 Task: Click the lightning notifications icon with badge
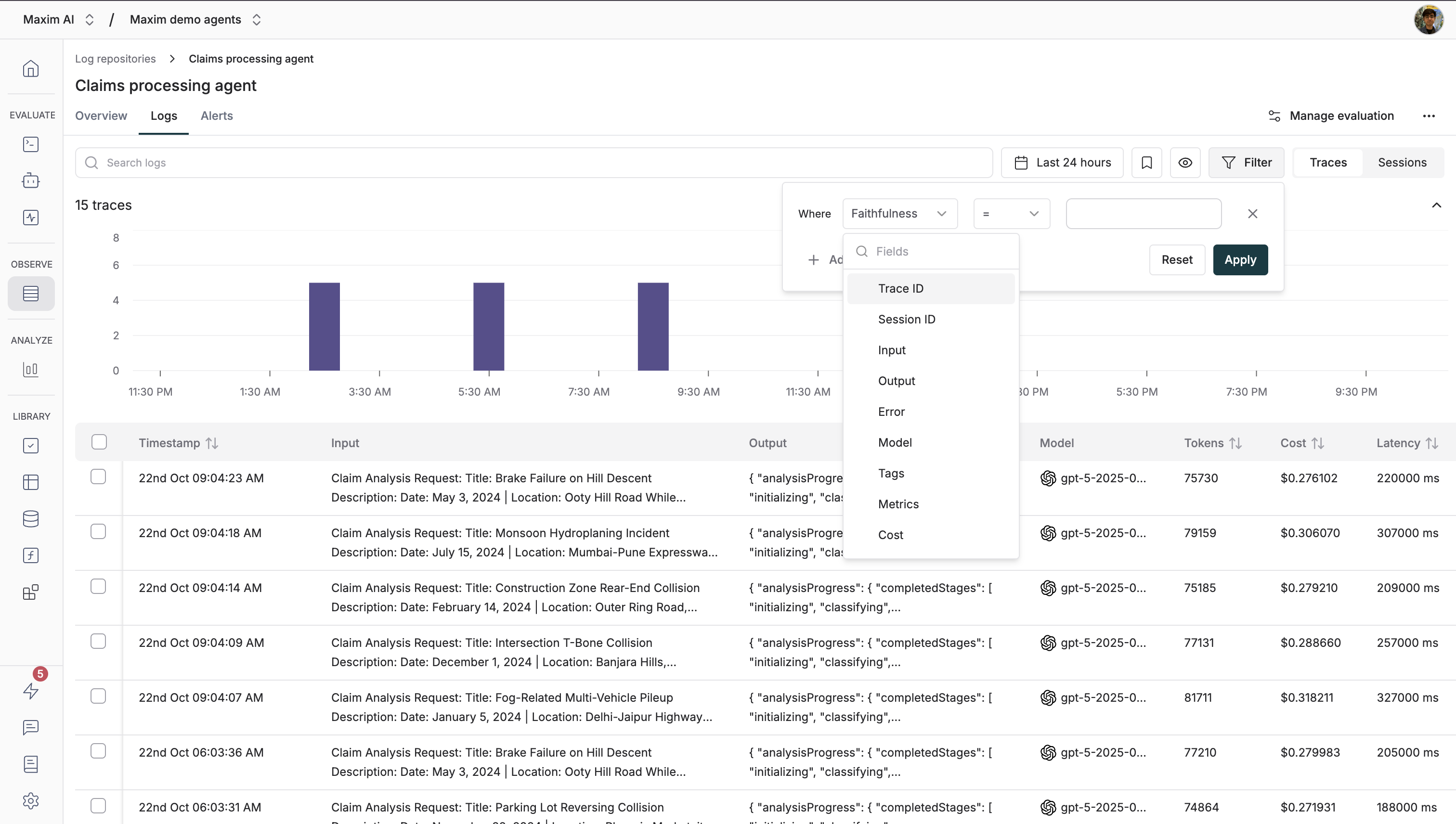tap(30, 691)
